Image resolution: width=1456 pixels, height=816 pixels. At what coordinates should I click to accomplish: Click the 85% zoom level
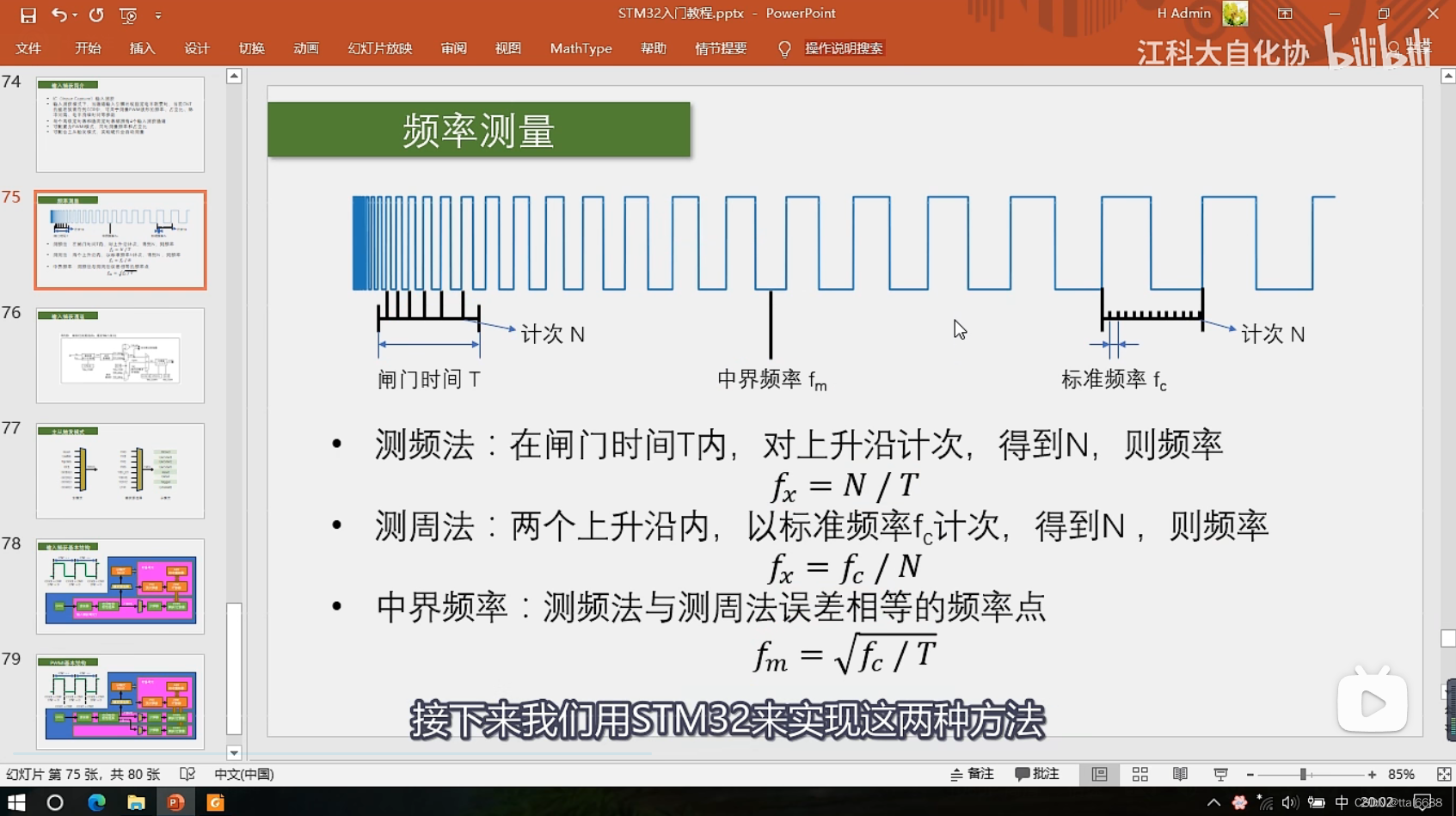tap(1401, 774)
